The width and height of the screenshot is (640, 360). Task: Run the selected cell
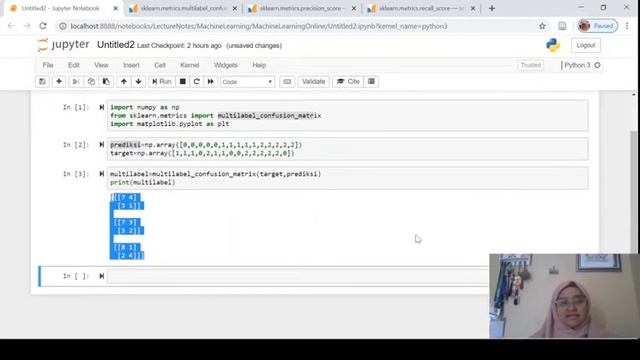pyautogui.click(x=162, y=82)
